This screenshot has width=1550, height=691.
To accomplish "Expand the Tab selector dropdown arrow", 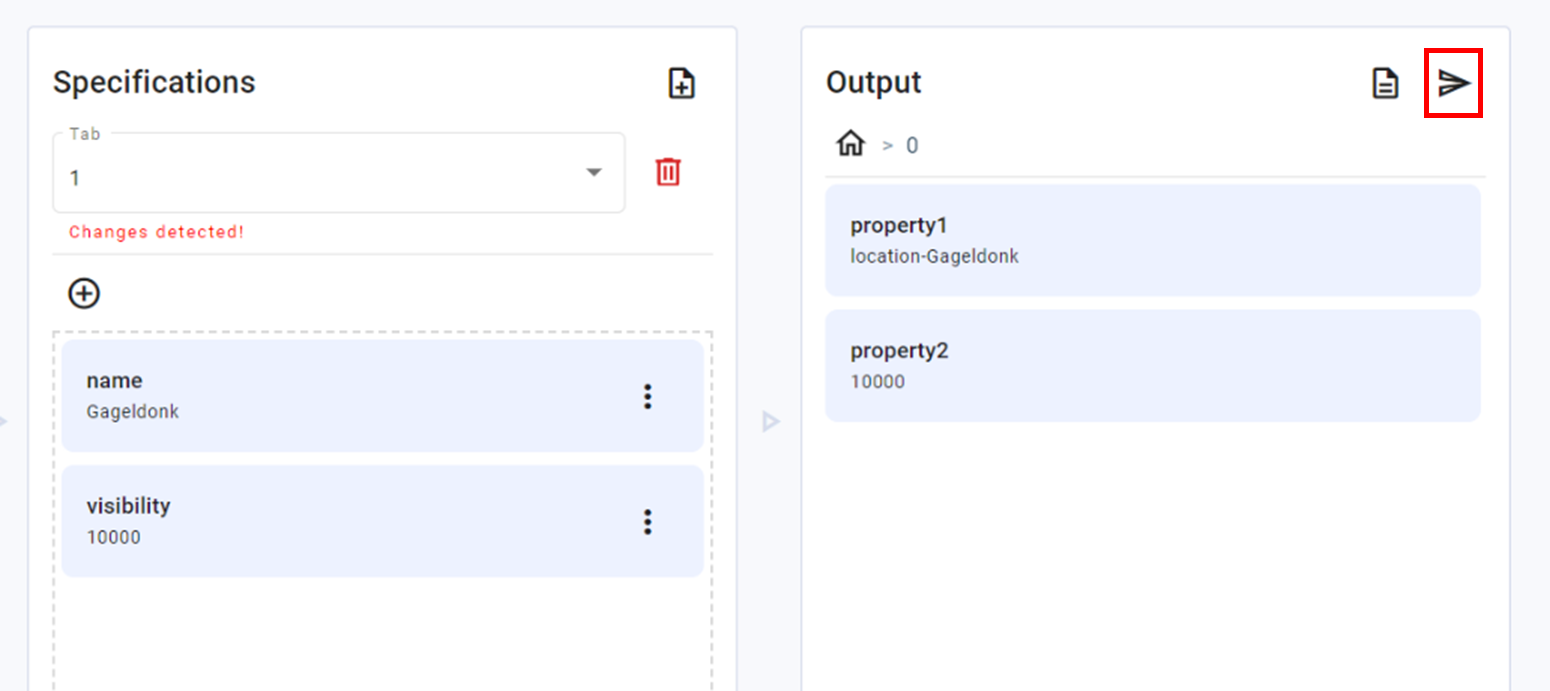I will (594, 172).
